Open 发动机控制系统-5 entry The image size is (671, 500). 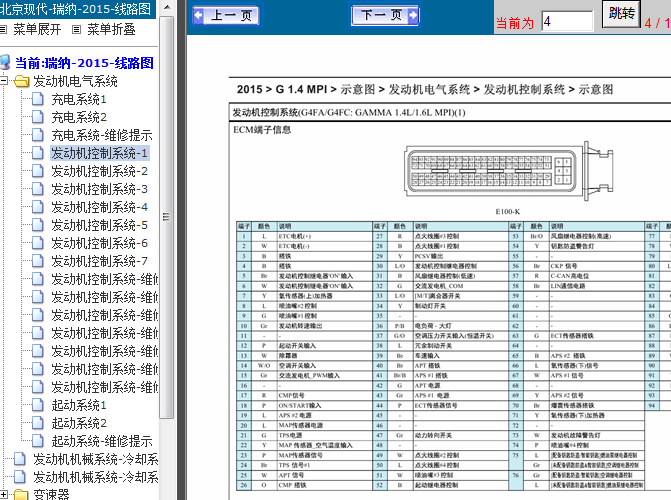click(x=99, y=225)
